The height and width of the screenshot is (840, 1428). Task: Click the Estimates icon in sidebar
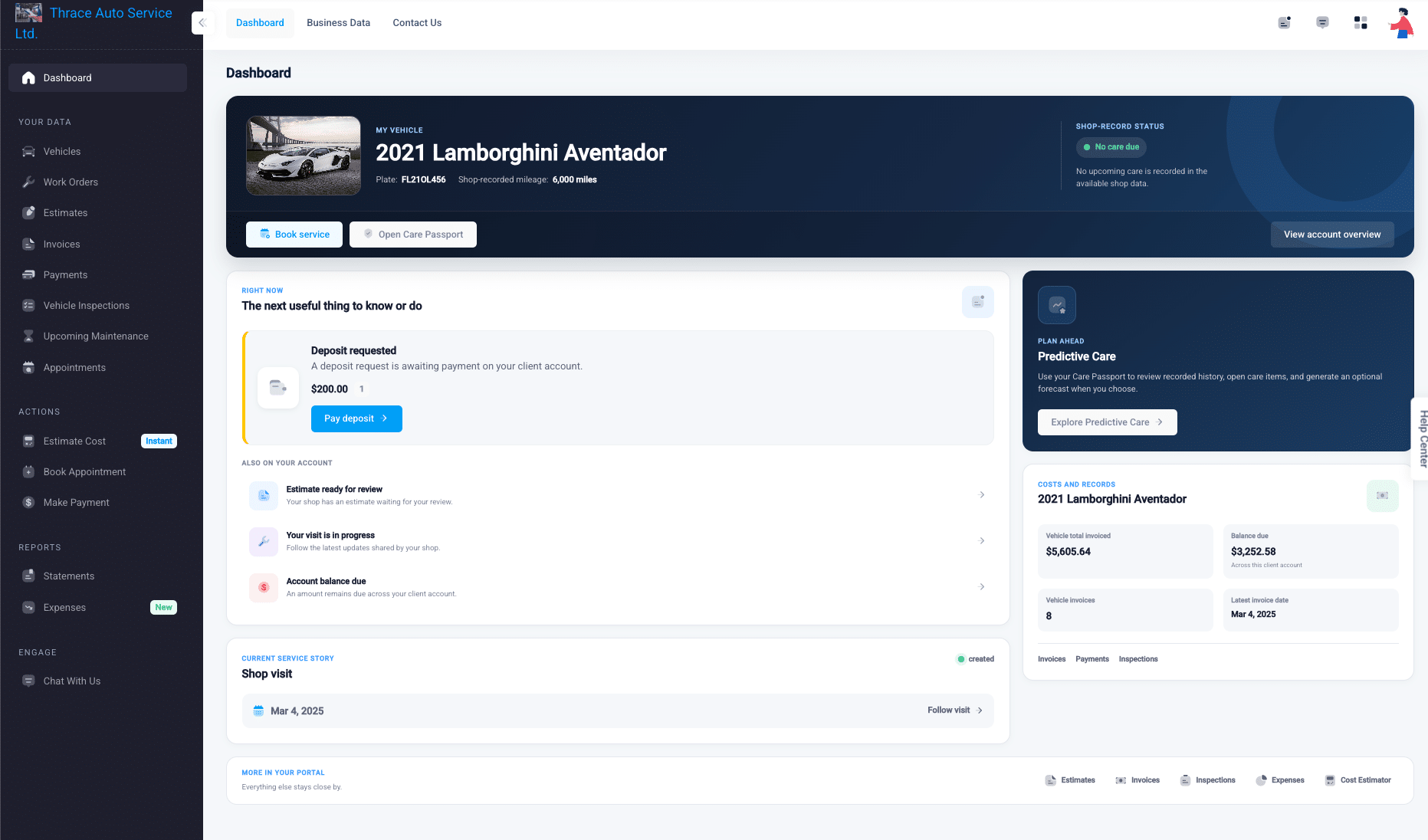coord(28,213)
